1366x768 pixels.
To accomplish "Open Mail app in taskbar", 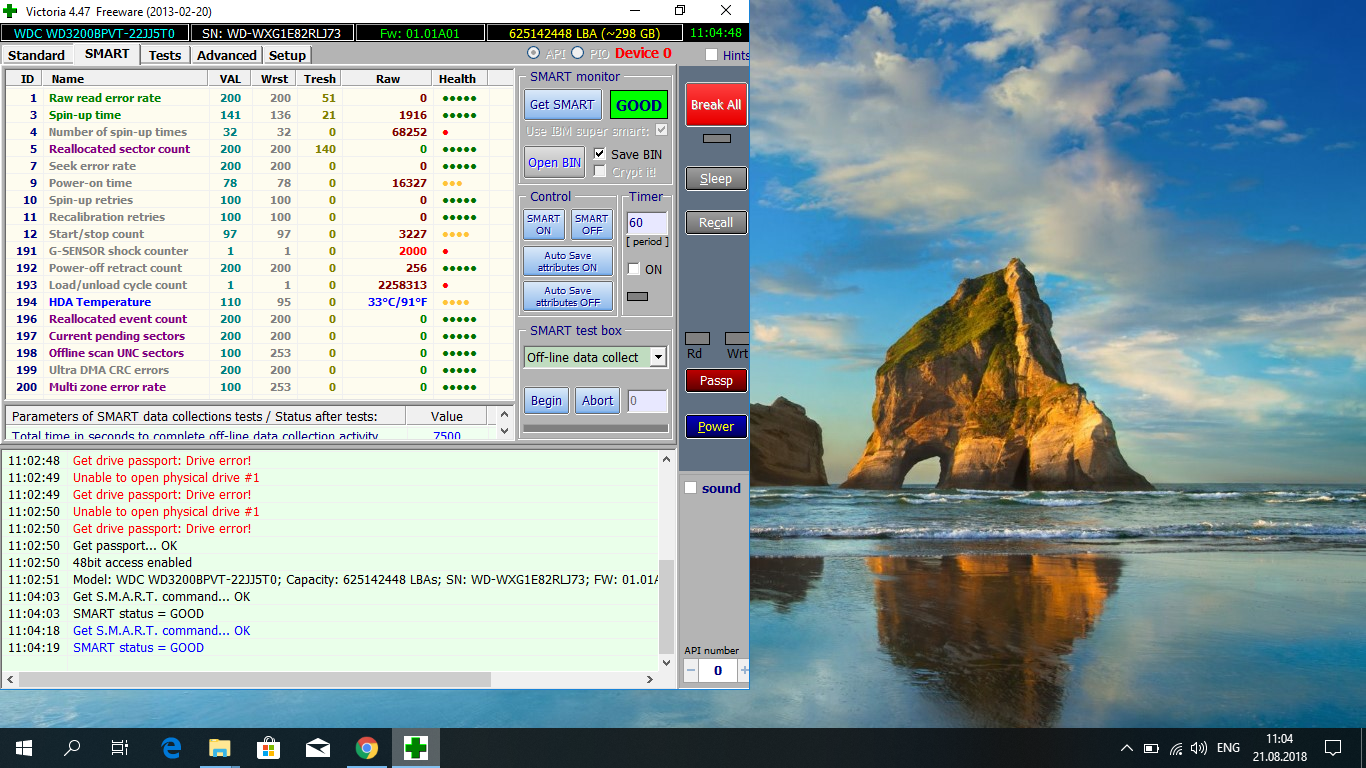I will pyautogui.click(x=318, y=747).
